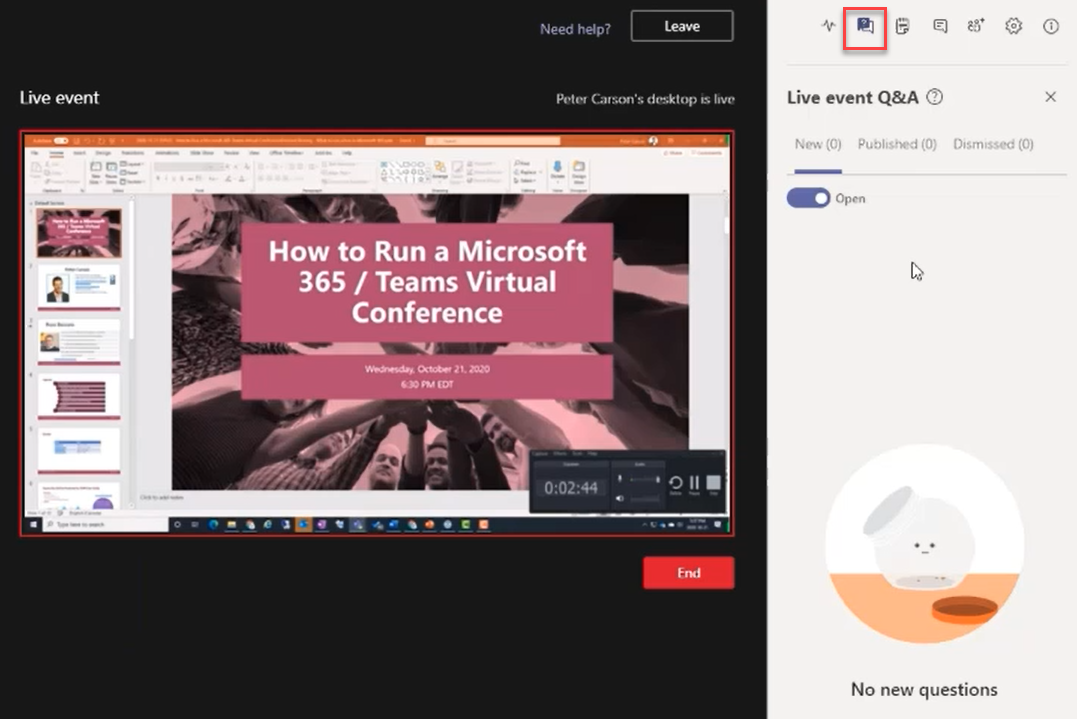
Task: Open the PowerPoint Insert tab
Action: 80,153
